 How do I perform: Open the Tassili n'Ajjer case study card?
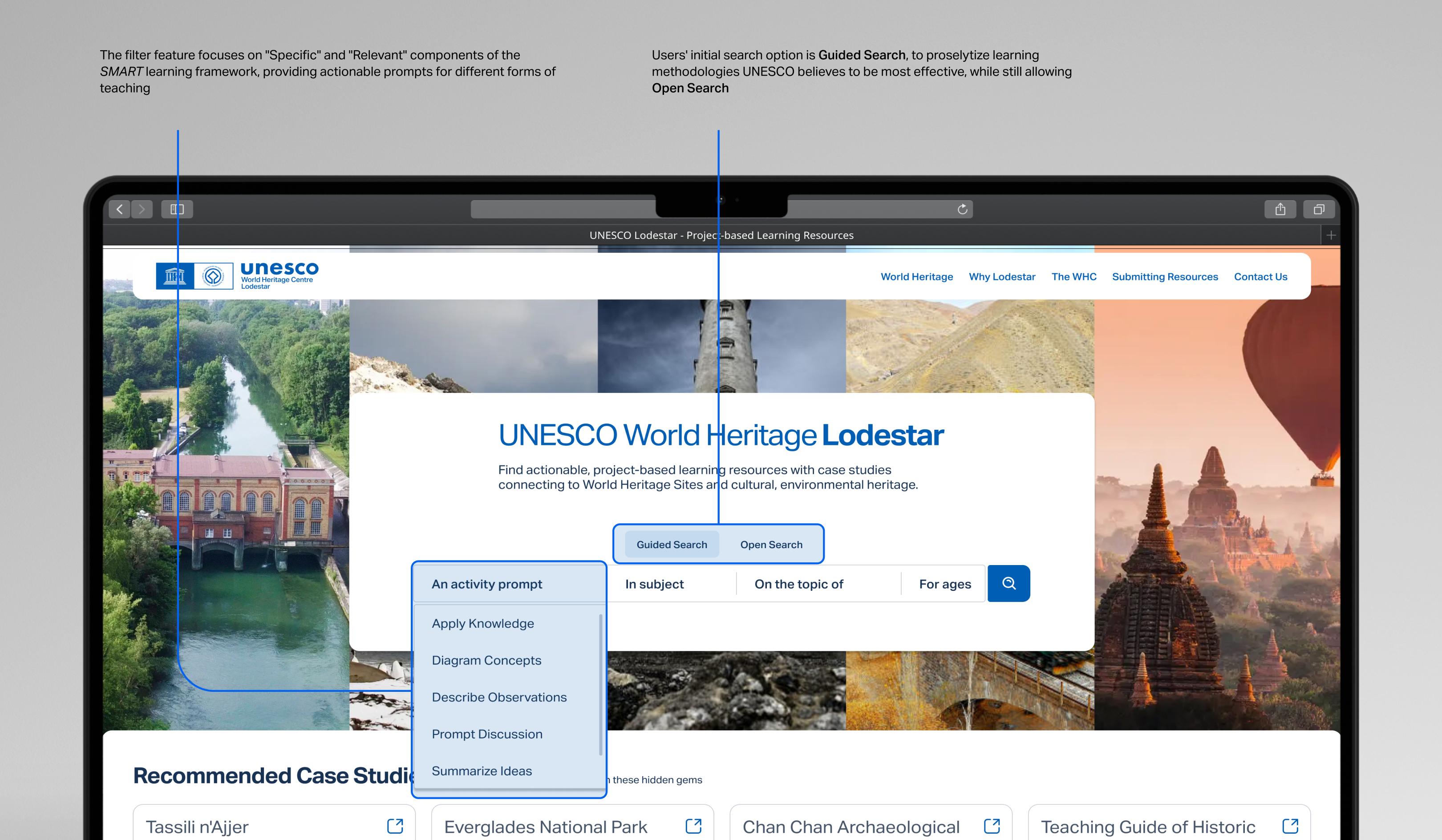[274, 823]
